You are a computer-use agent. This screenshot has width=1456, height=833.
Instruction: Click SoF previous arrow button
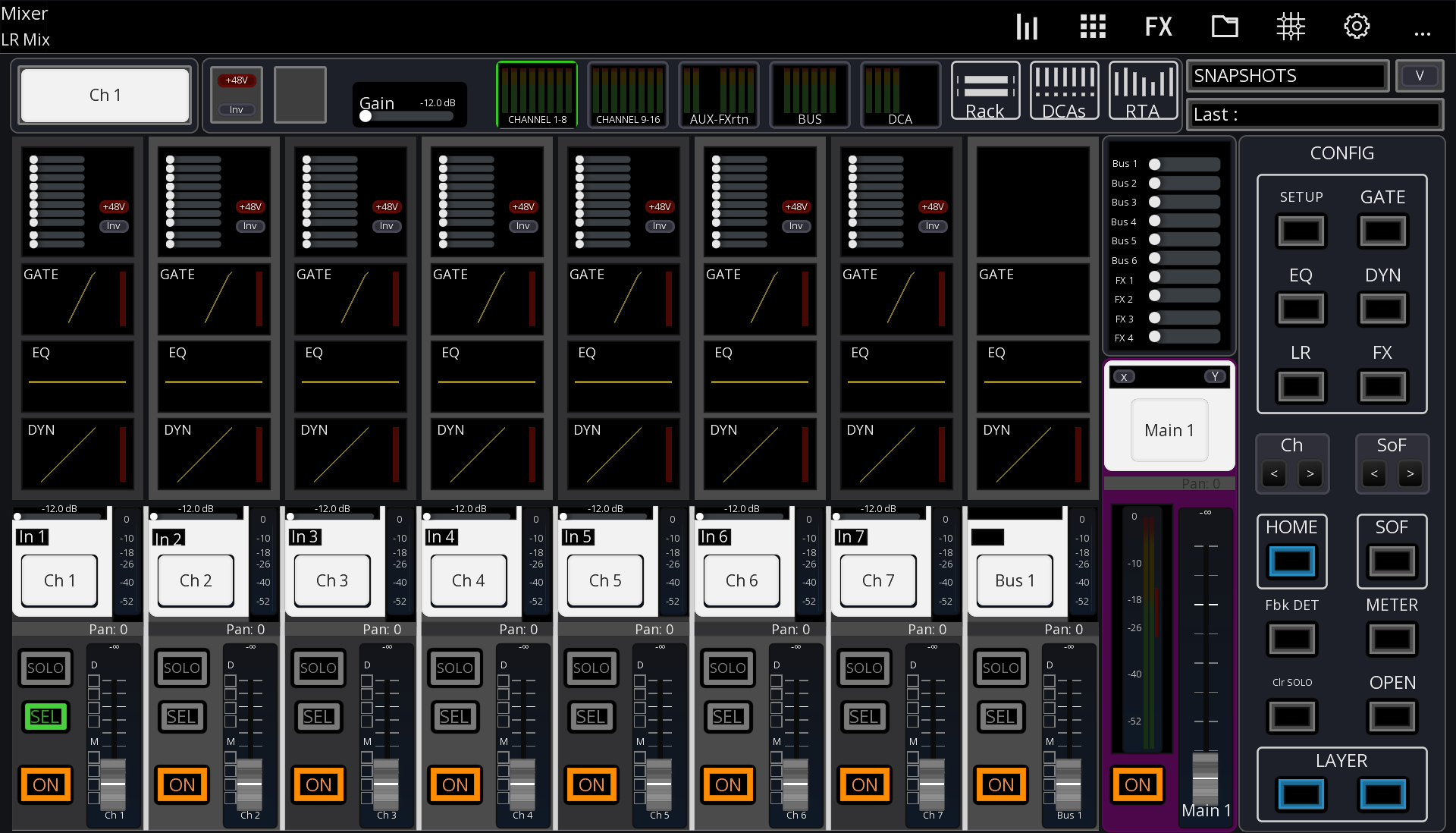click(1374, 474)
